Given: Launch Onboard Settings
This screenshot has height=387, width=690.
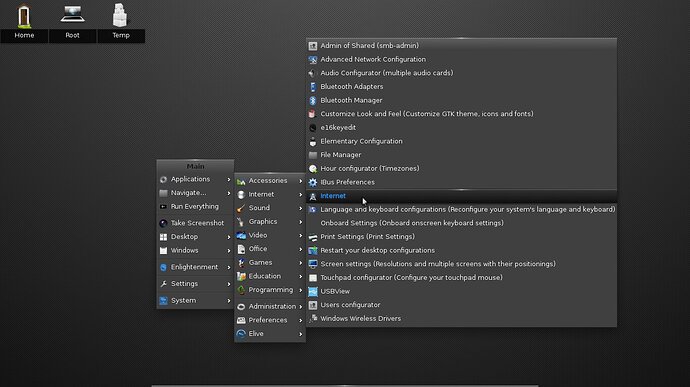Looking at the screenshot, I should pyautogui.click(x=462, y=223).
